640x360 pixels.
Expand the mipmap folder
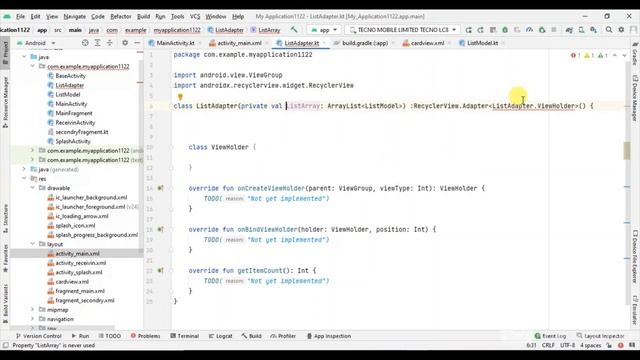tap(33, 309)
